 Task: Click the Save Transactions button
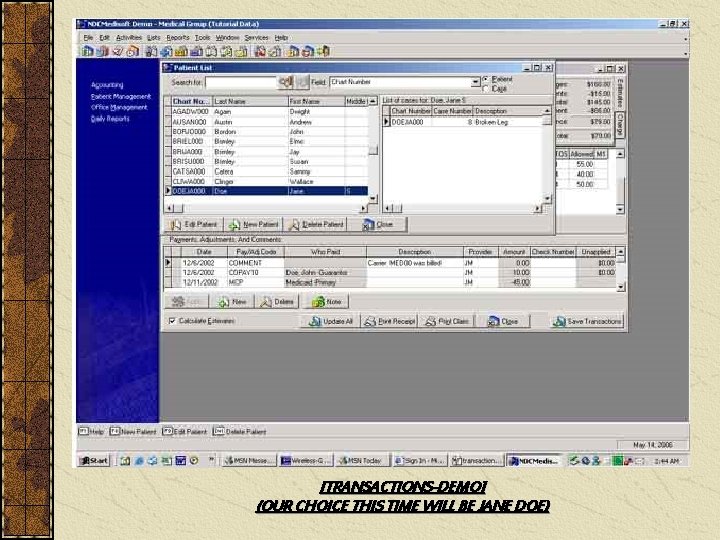(587, 321)
